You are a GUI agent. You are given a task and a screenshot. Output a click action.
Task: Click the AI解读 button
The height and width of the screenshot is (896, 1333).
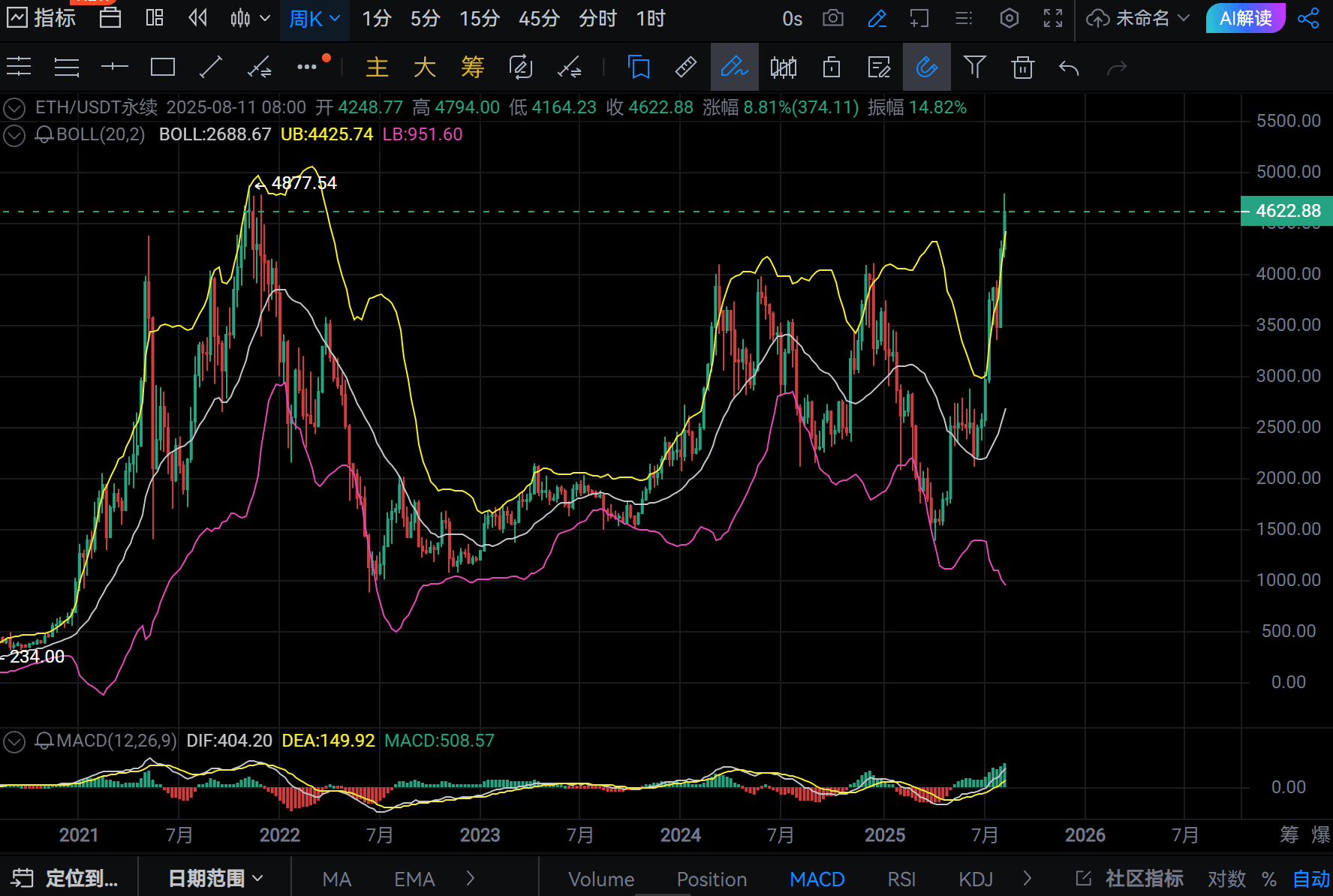pos(1245,18)
